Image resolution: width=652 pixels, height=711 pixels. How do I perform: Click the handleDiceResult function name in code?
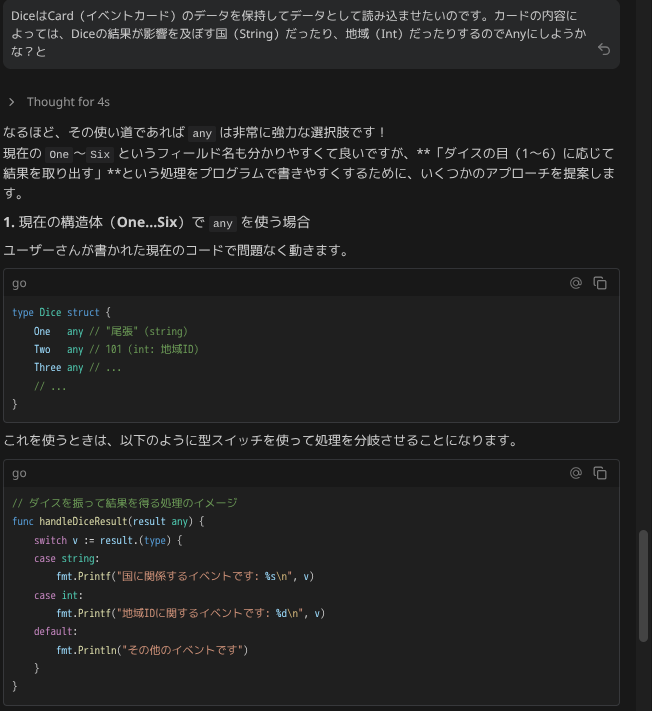[83, 521]
